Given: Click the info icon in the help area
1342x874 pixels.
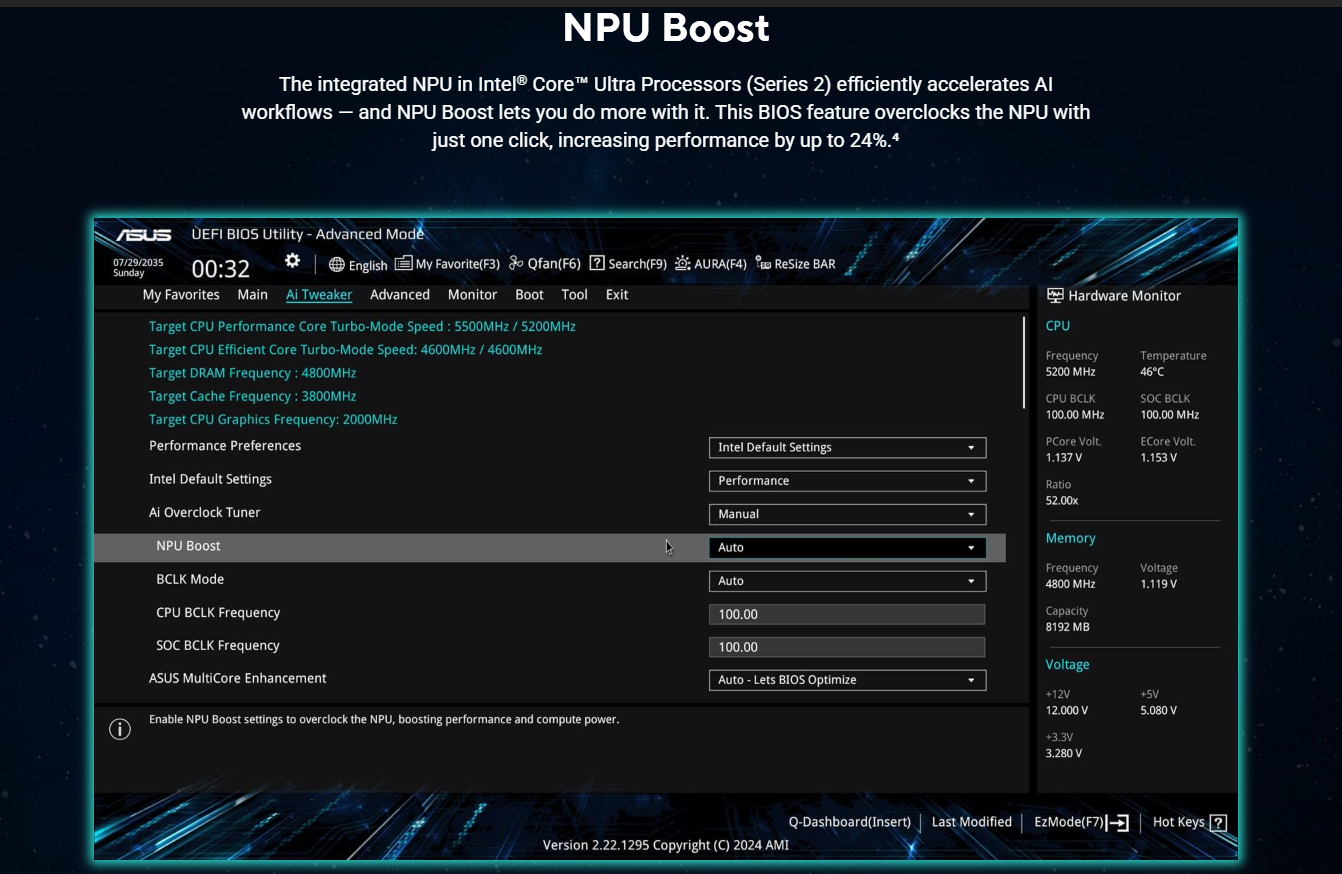Looking at the screenshot, I should click(120, 729).
